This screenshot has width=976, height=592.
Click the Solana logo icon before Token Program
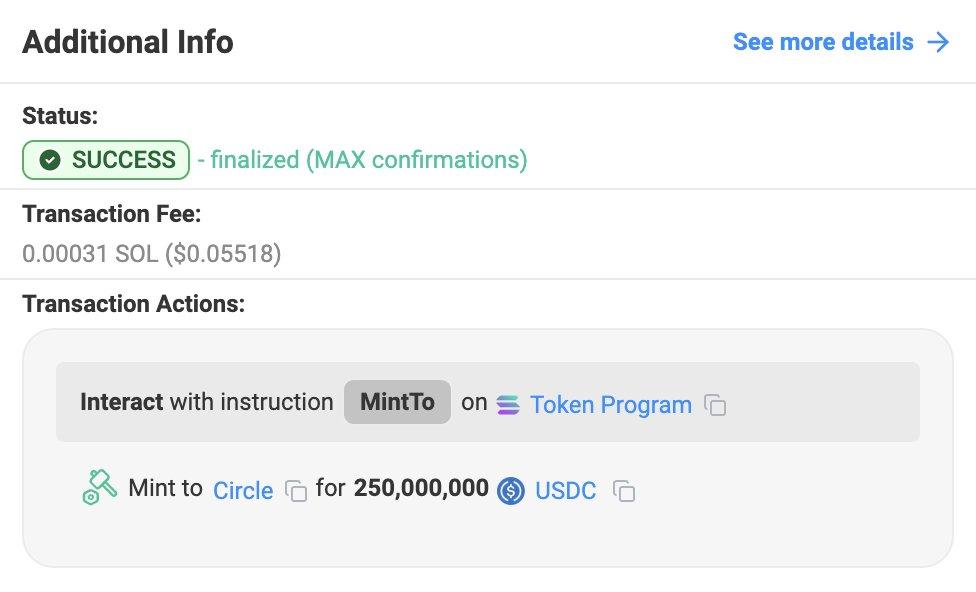click(508, 405)
